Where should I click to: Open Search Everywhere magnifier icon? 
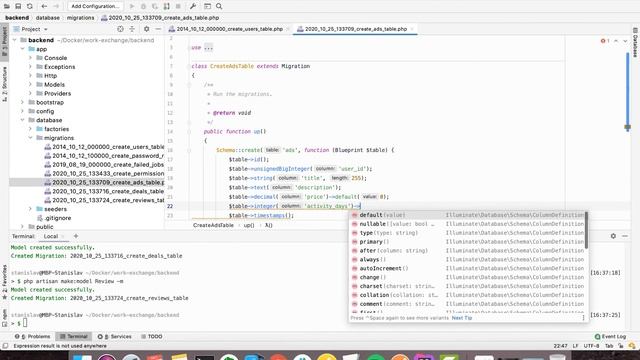[x=219, y=6]
